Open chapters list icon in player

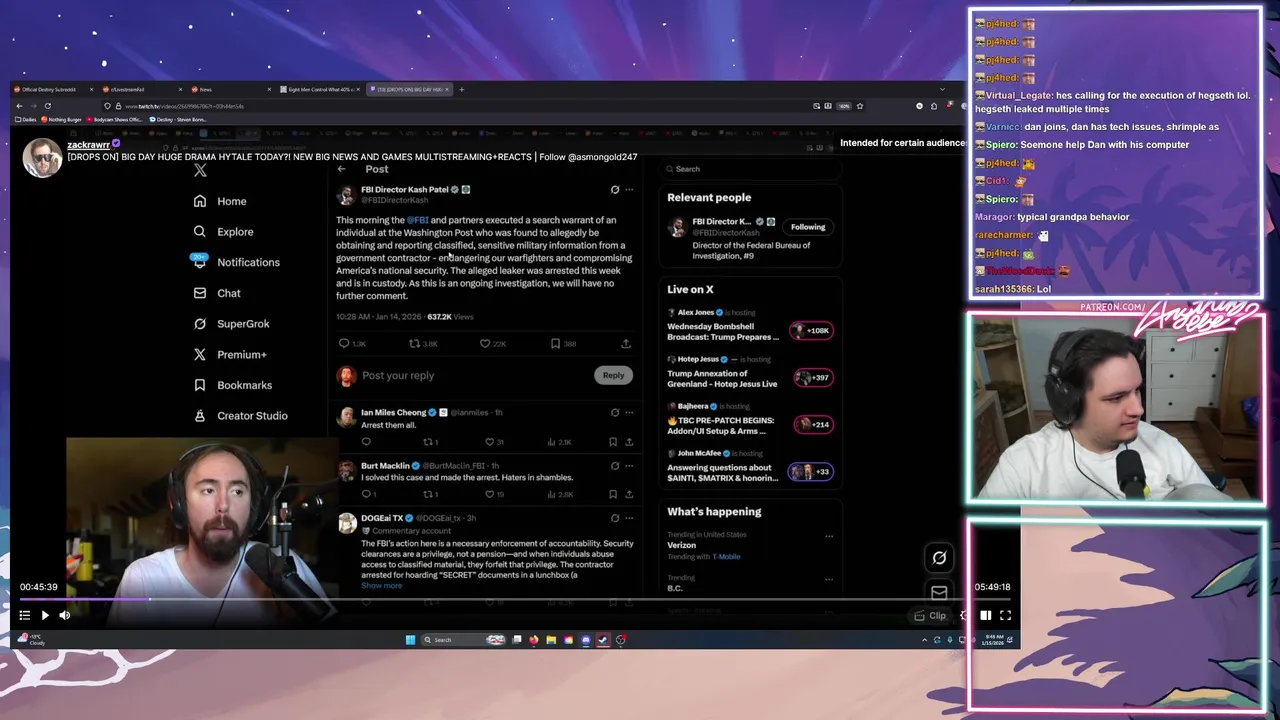[x=25, y=616]
